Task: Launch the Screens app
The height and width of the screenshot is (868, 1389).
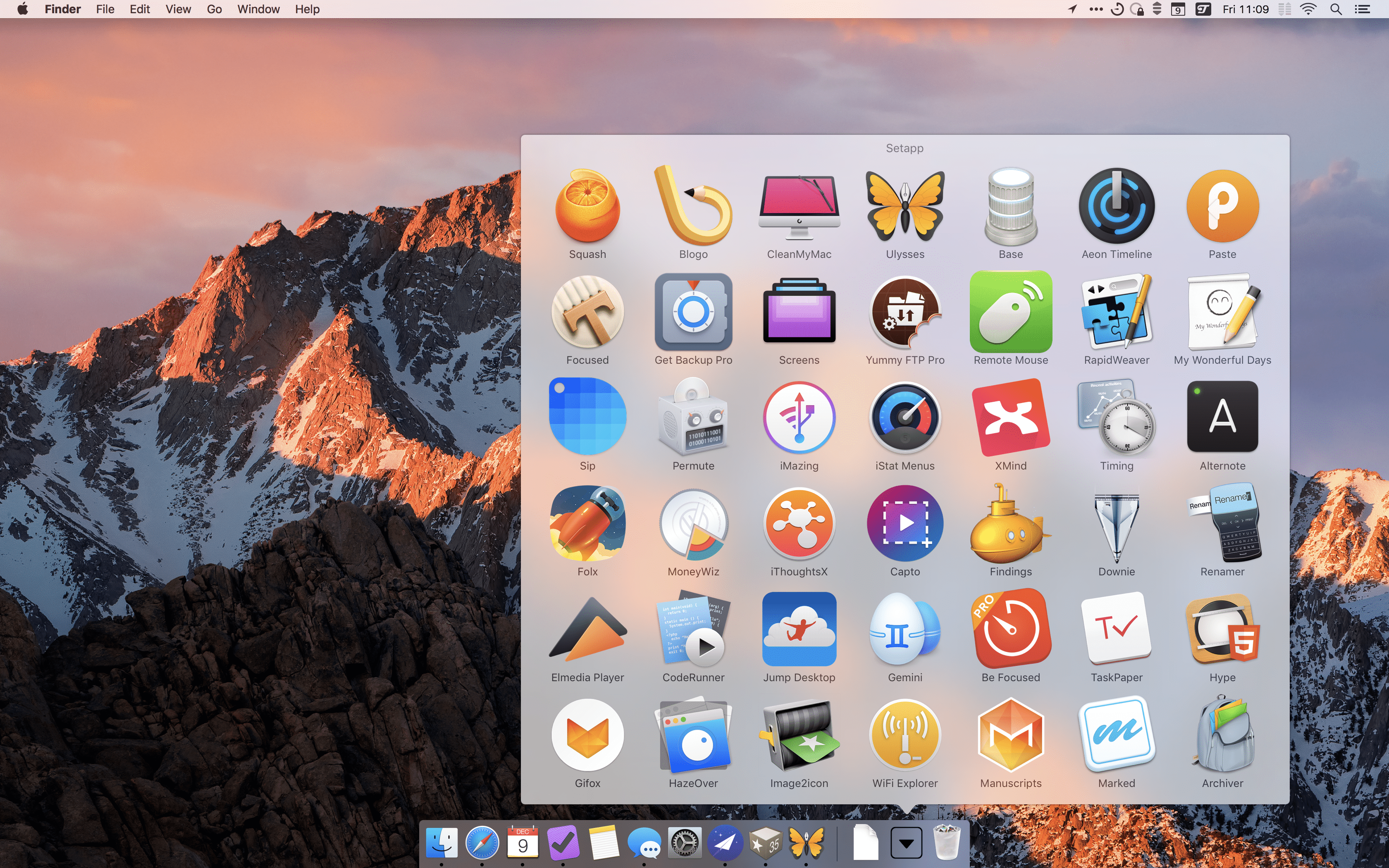Action: tap(799, 311)
